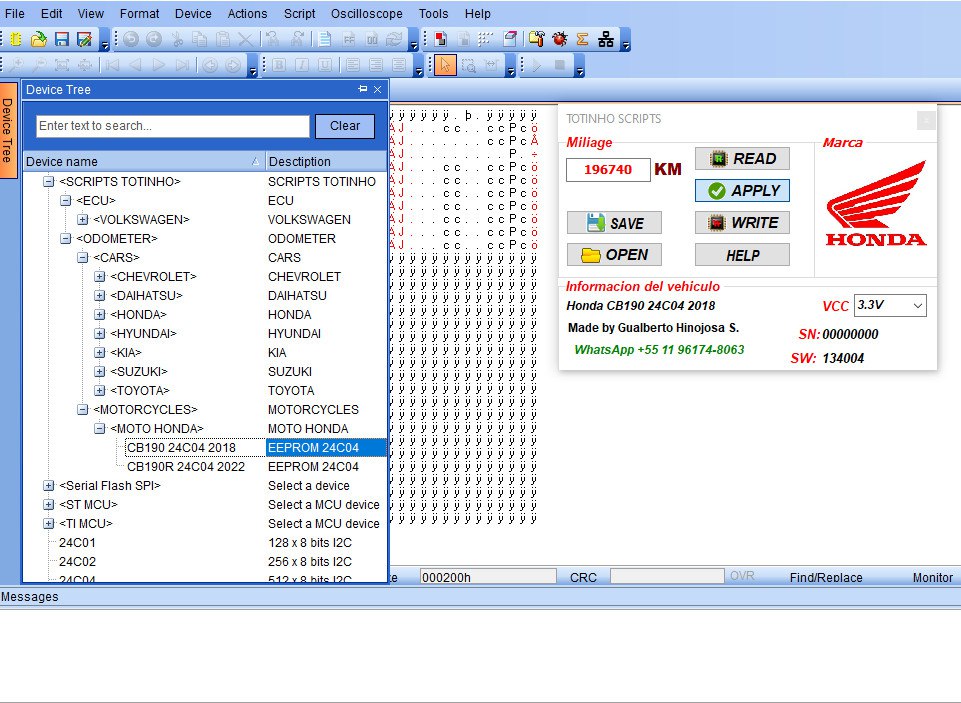
Task: Click the mileage value input field
Action: coord(607,170)
